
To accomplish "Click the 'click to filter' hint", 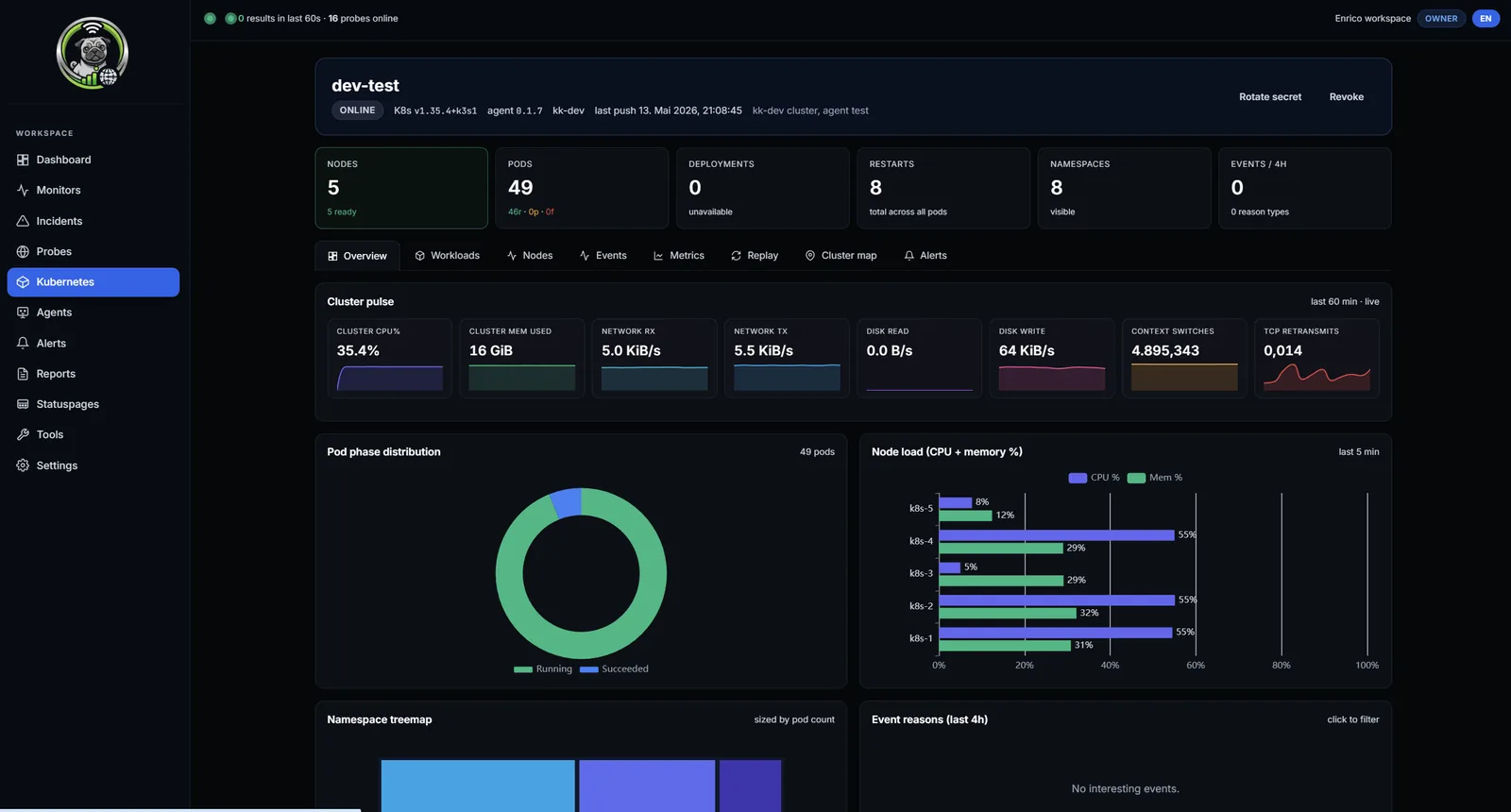I will pos(1352,719).
